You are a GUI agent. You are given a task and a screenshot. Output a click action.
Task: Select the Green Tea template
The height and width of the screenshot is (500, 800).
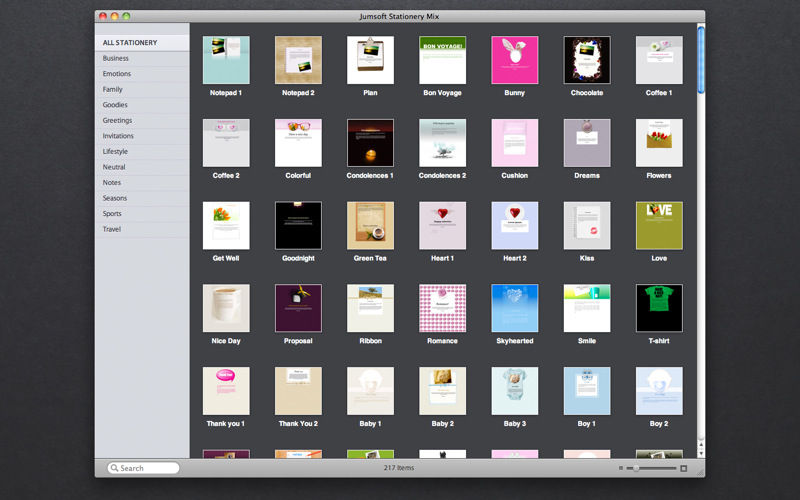pos(370,226)
